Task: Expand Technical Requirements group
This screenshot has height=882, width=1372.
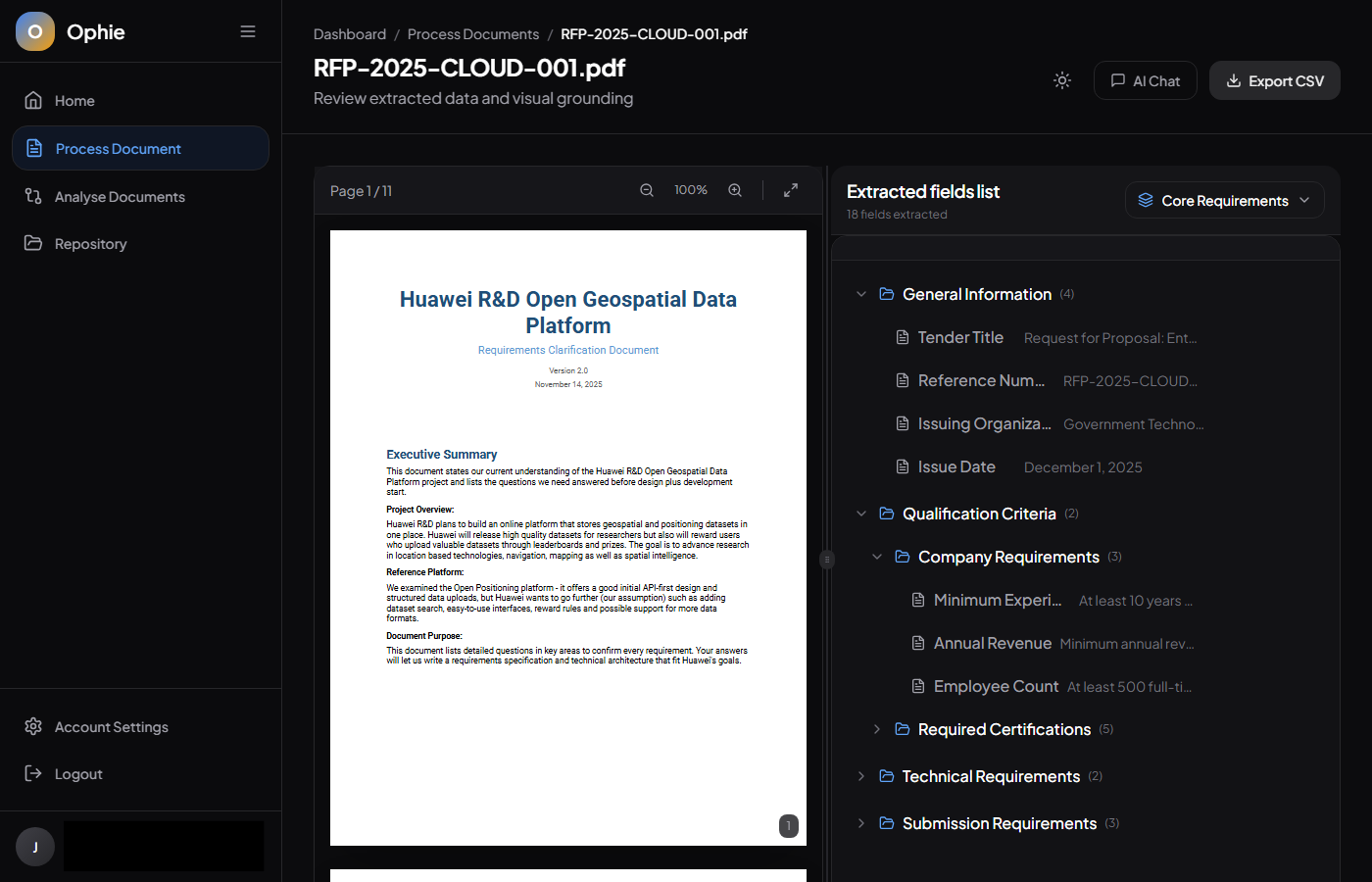Action: 861,776
